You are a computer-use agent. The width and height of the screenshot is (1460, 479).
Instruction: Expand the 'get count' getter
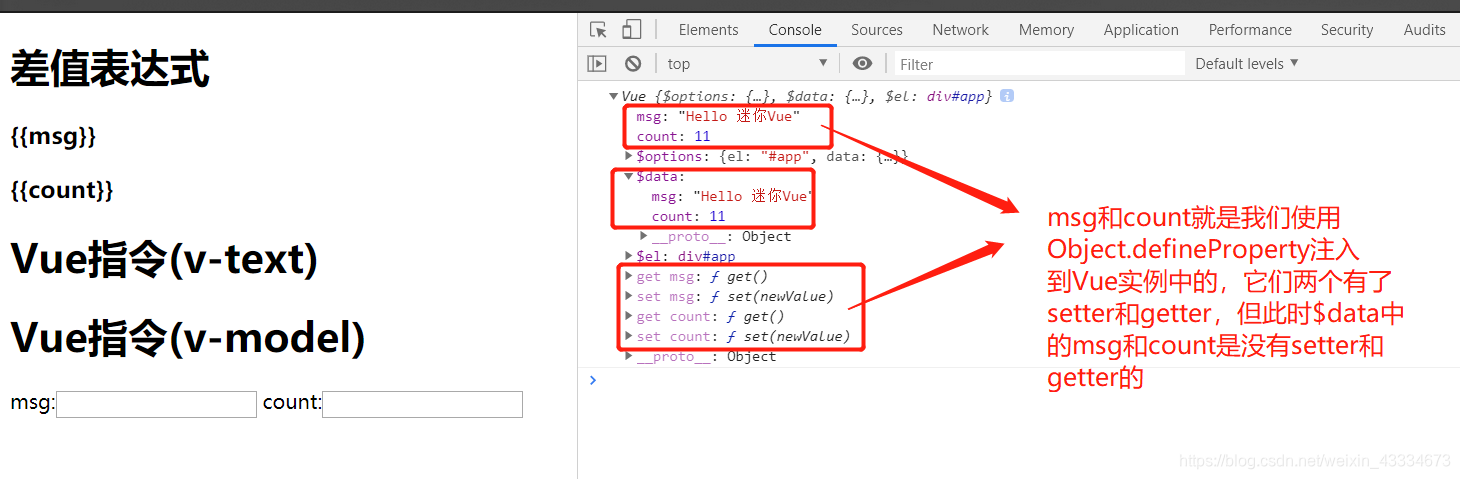coord(629,316)
